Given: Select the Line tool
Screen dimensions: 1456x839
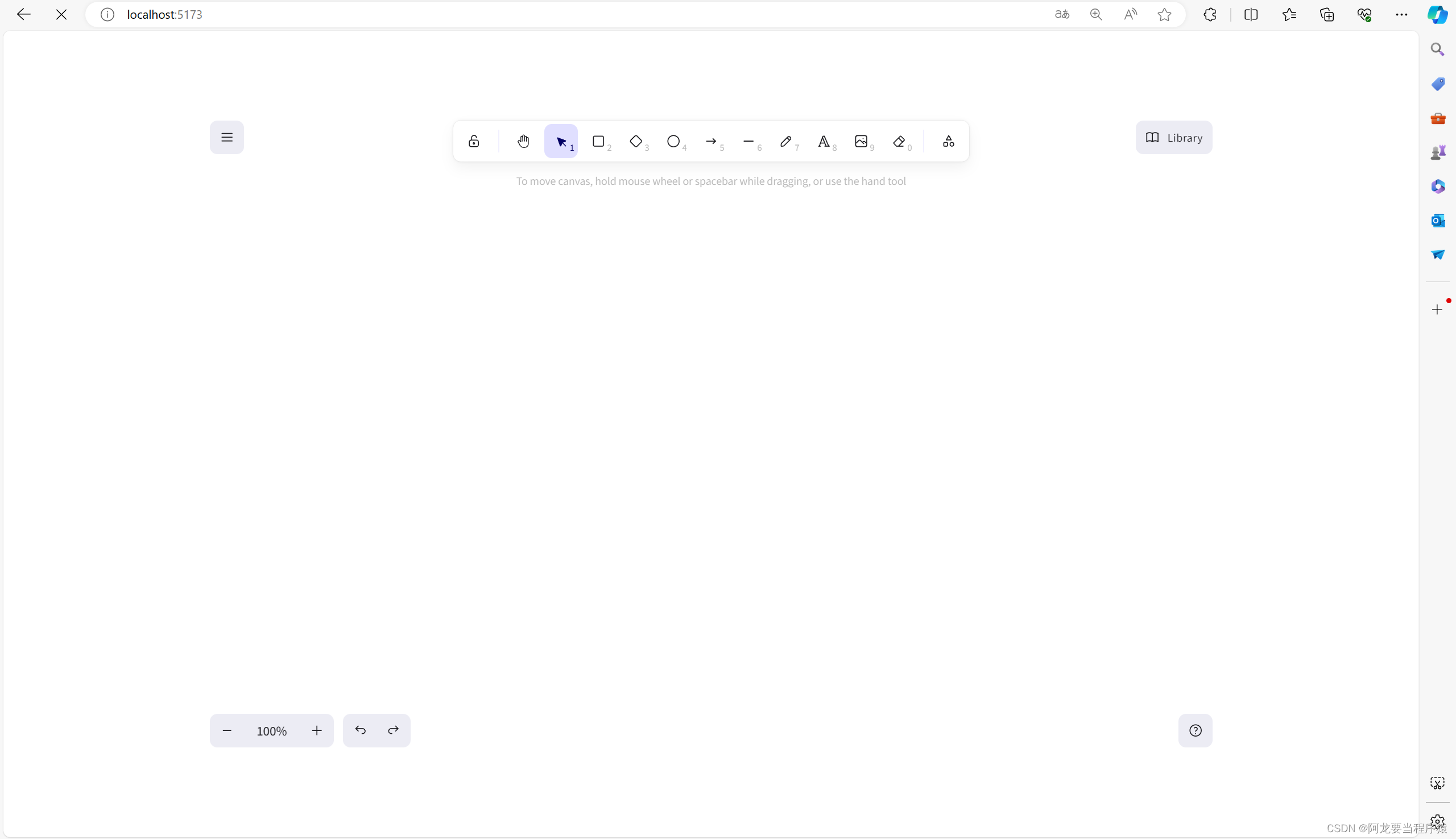Looking at the screenshot, I should pos(748,141).
